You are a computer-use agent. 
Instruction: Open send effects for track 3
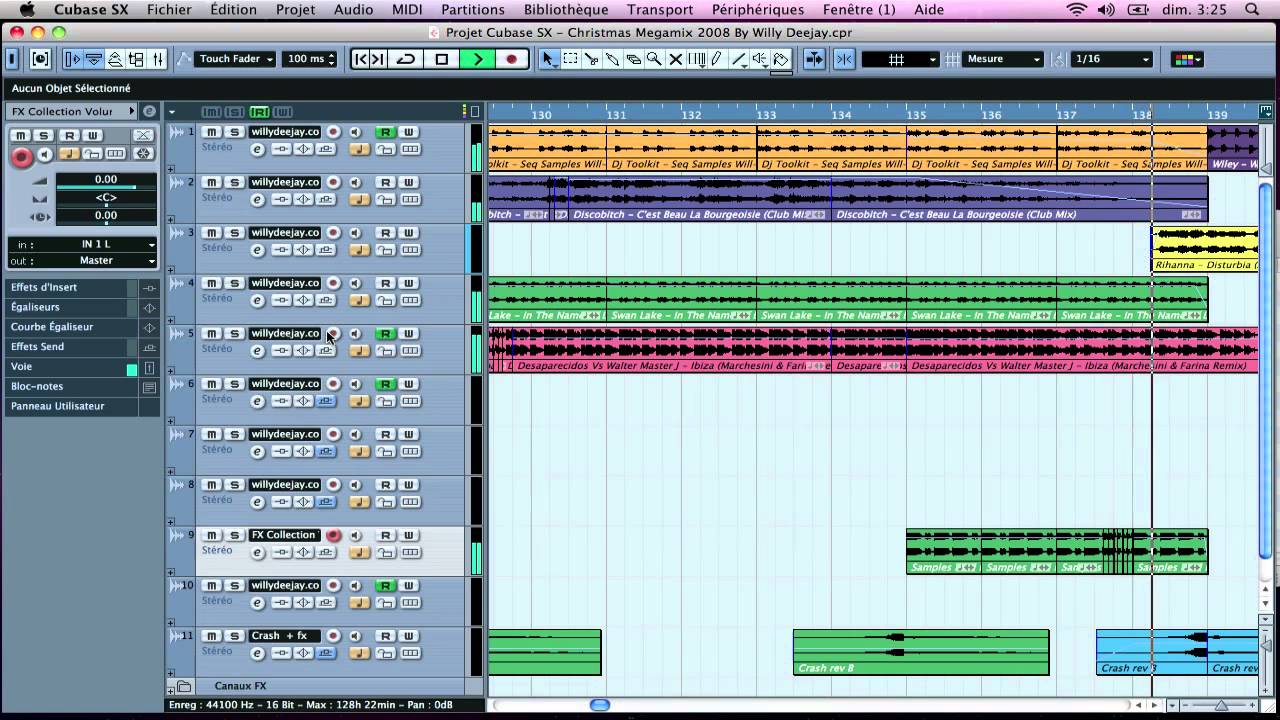click(x=325, y=250)
